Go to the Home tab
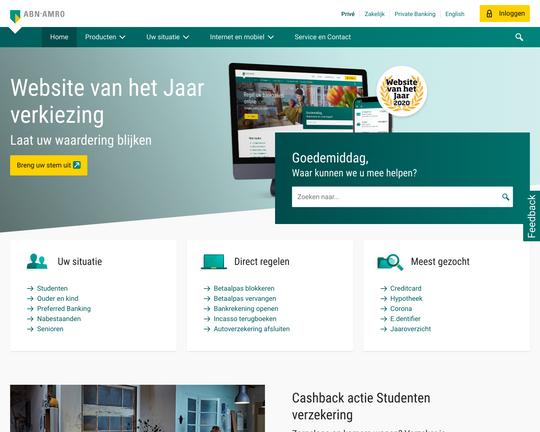The image size is (540, 432). (x=59, y=37)
